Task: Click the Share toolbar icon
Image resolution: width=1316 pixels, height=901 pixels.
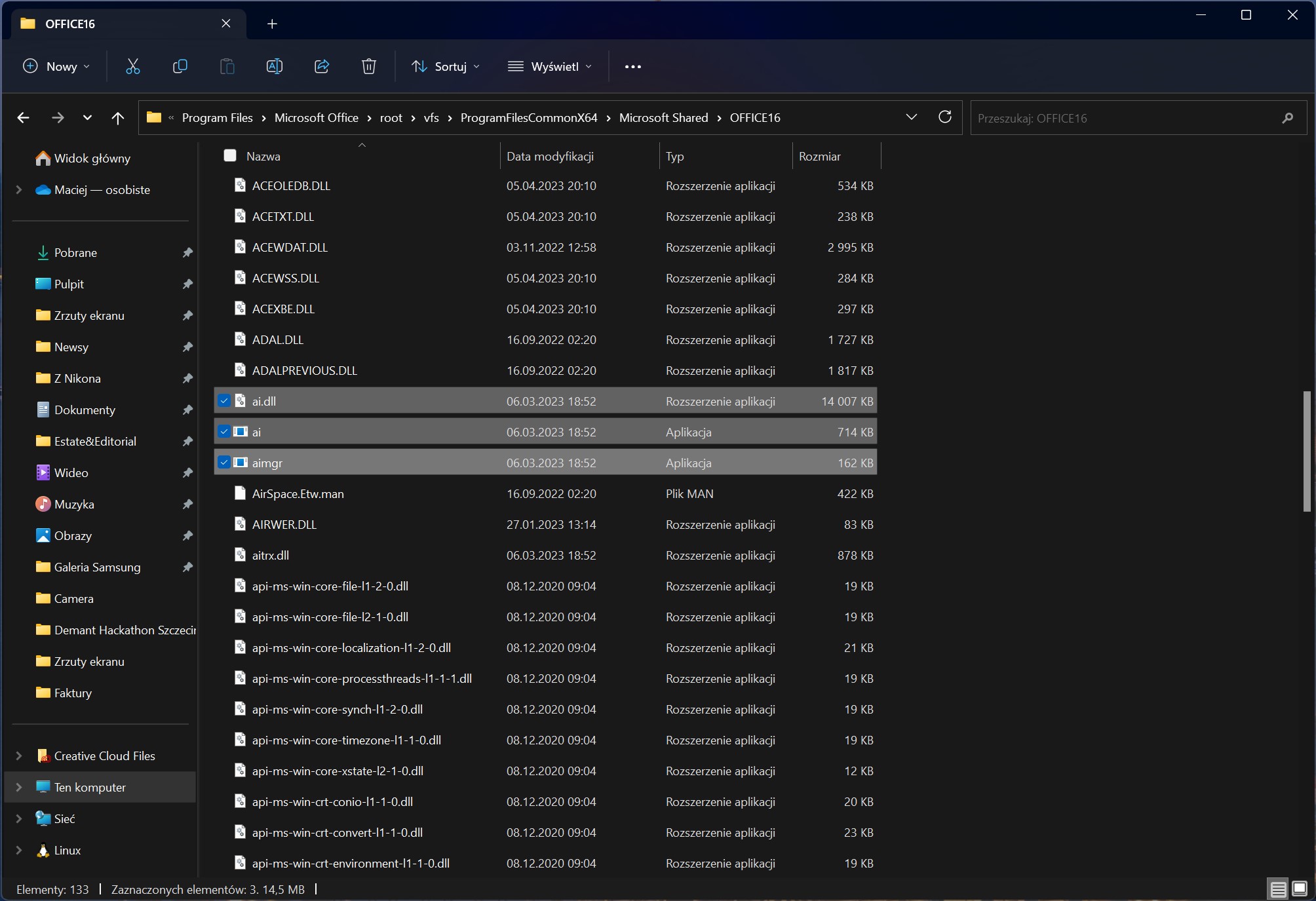Action: pos(322,66)
